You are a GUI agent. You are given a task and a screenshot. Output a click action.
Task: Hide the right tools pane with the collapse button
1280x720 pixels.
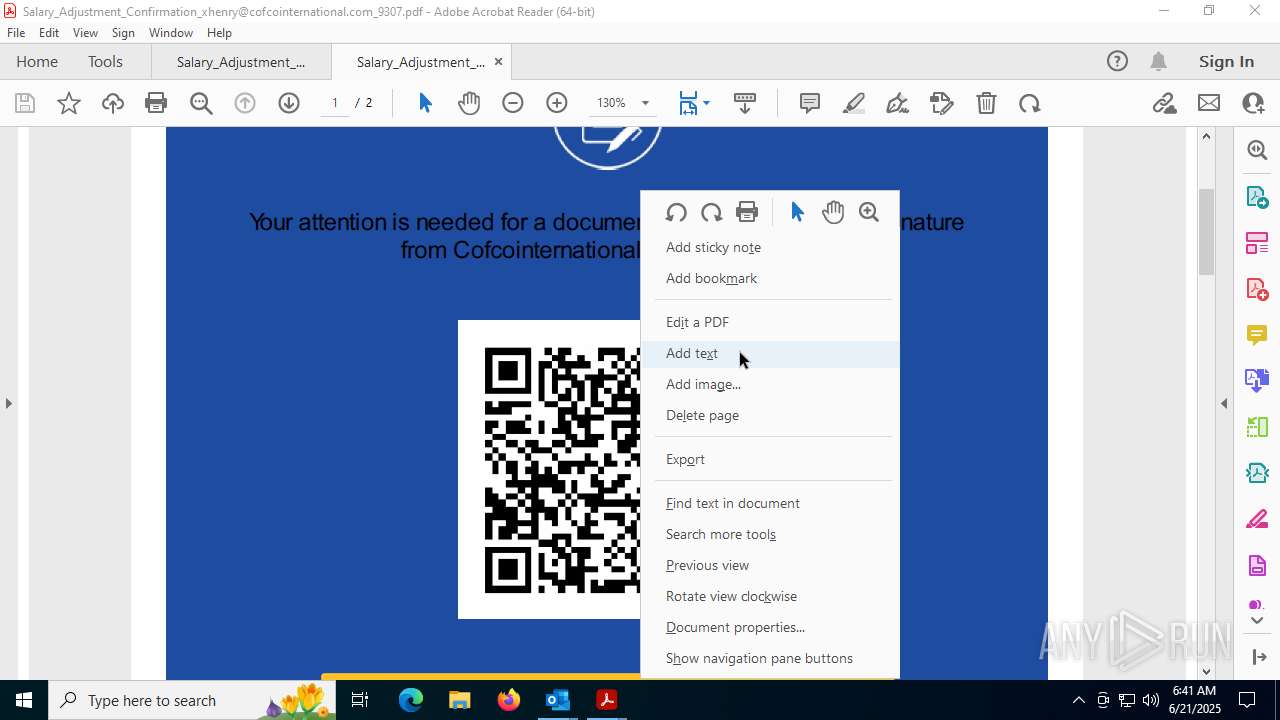point(1258,657)
